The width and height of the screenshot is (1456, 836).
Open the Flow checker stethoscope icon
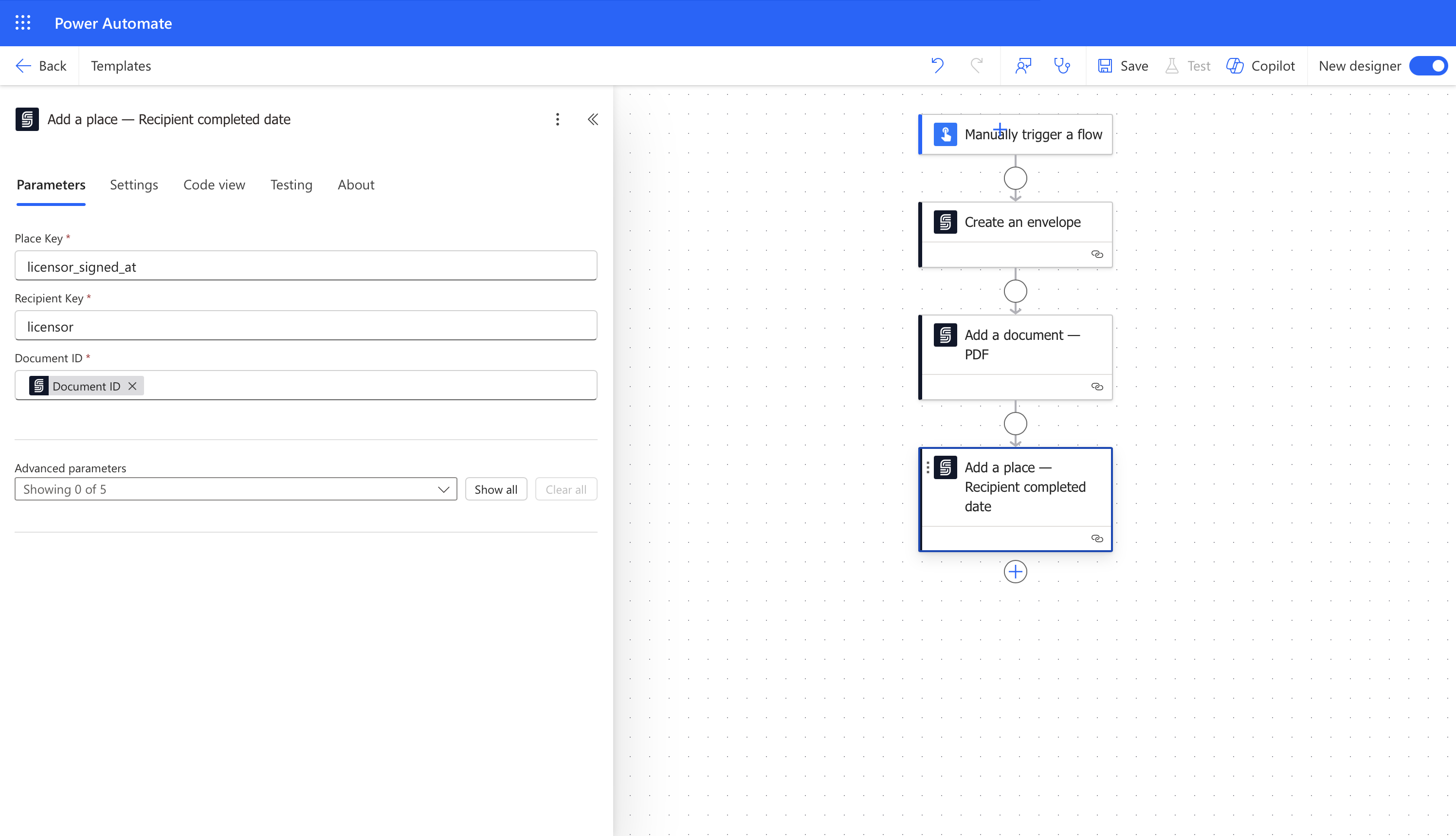[1062, 66]
